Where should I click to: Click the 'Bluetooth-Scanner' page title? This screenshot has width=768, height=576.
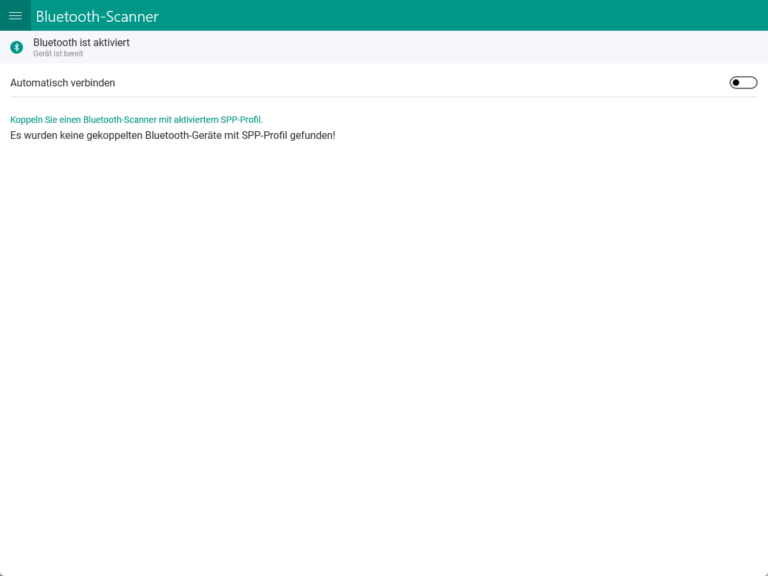coord(97,16)
